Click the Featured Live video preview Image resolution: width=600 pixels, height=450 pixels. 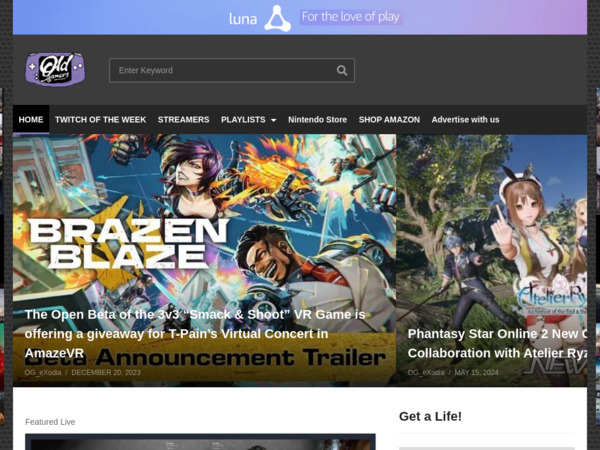pos(200,441)
